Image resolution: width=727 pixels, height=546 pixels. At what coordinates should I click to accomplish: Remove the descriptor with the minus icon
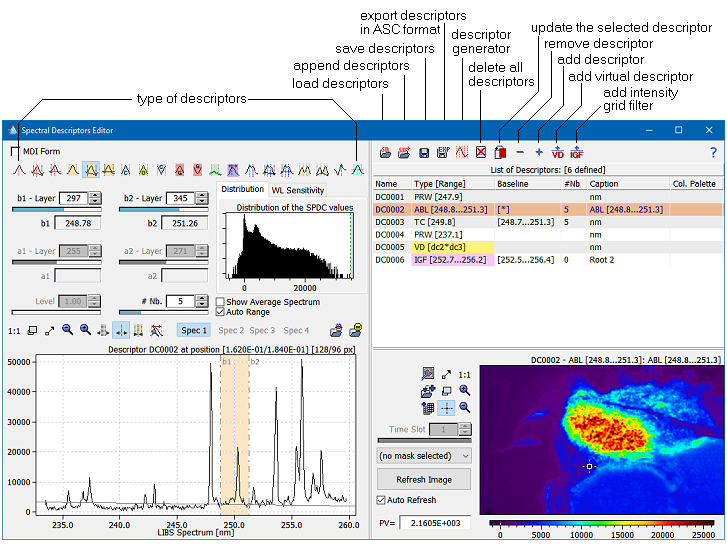520,153
